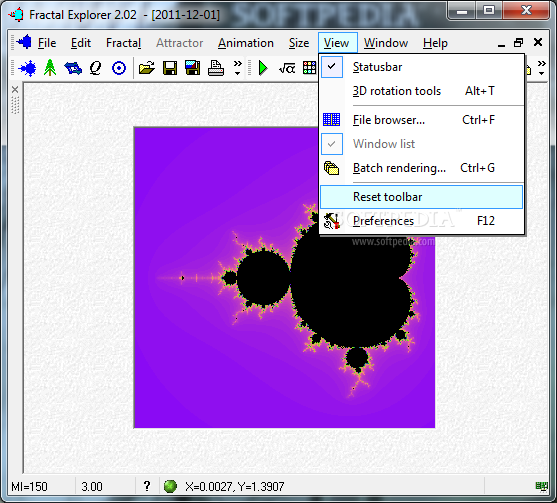
Task: Click the Batch rendering stack icon
Action: pos(331,168)
